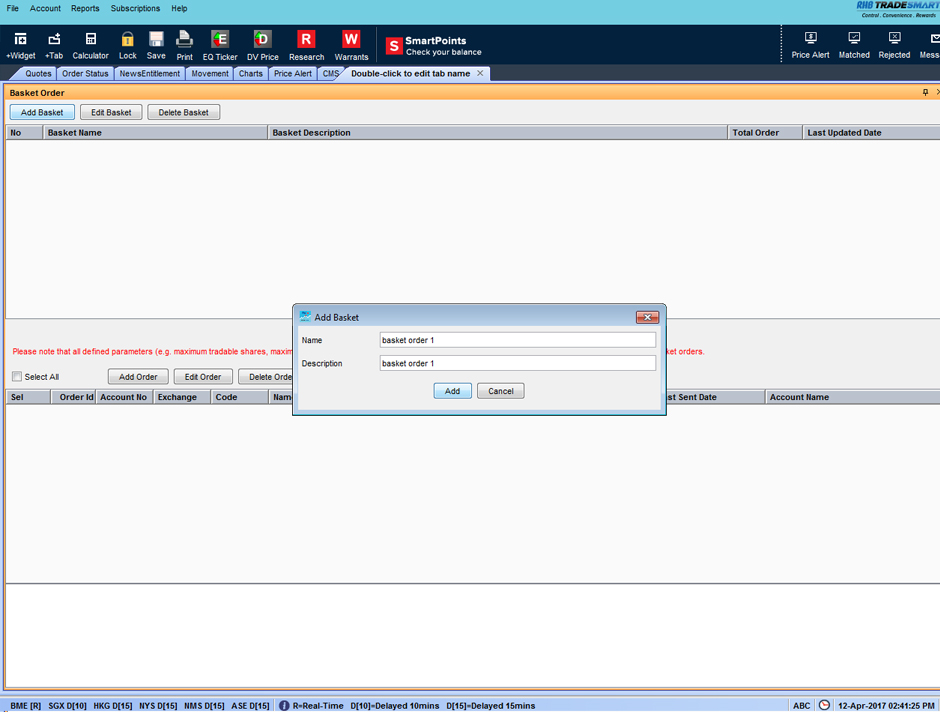Open the Help menu
The width and height of the screenshot is (940, 712).
[179, 8]
